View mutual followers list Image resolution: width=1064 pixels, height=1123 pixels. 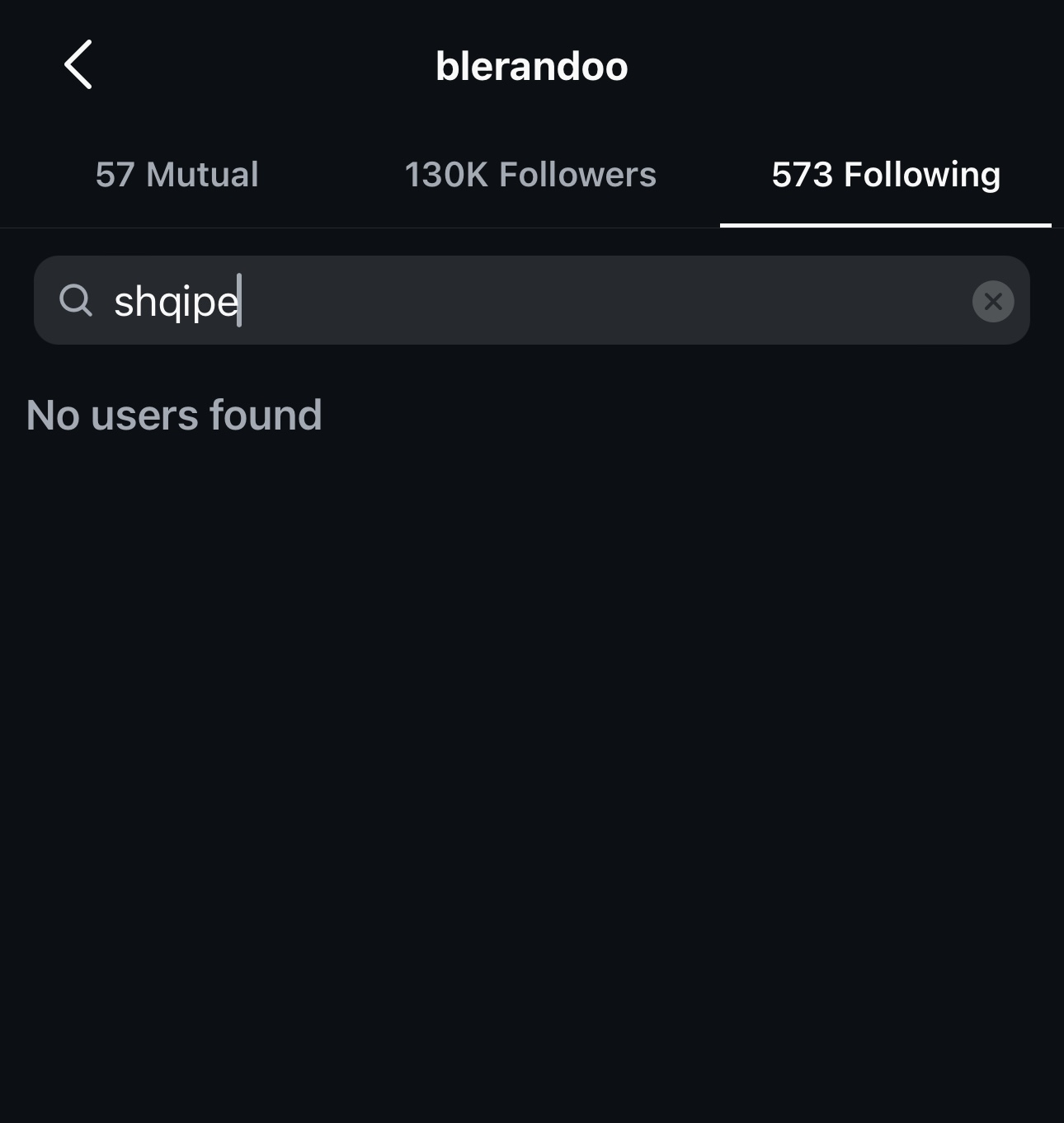(x=177, y=175)
